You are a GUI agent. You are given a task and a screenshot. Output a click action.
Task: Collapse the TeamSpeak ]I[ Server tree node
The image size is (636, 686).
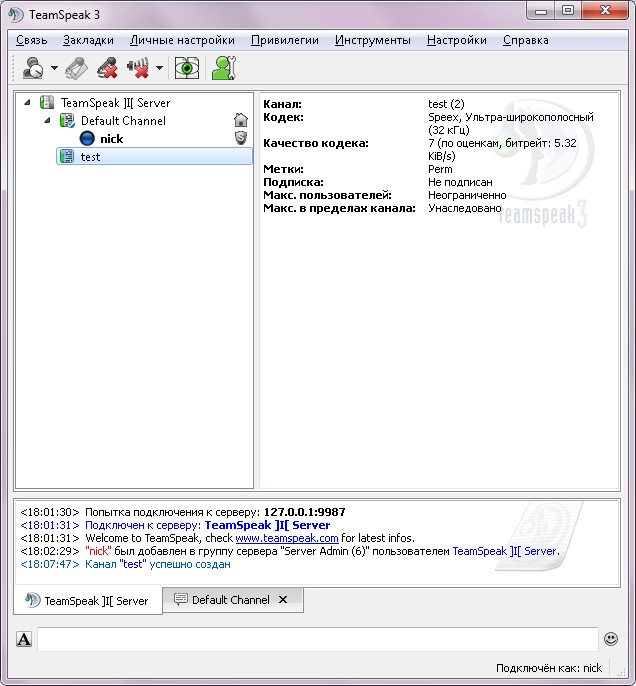pos(28,103)
